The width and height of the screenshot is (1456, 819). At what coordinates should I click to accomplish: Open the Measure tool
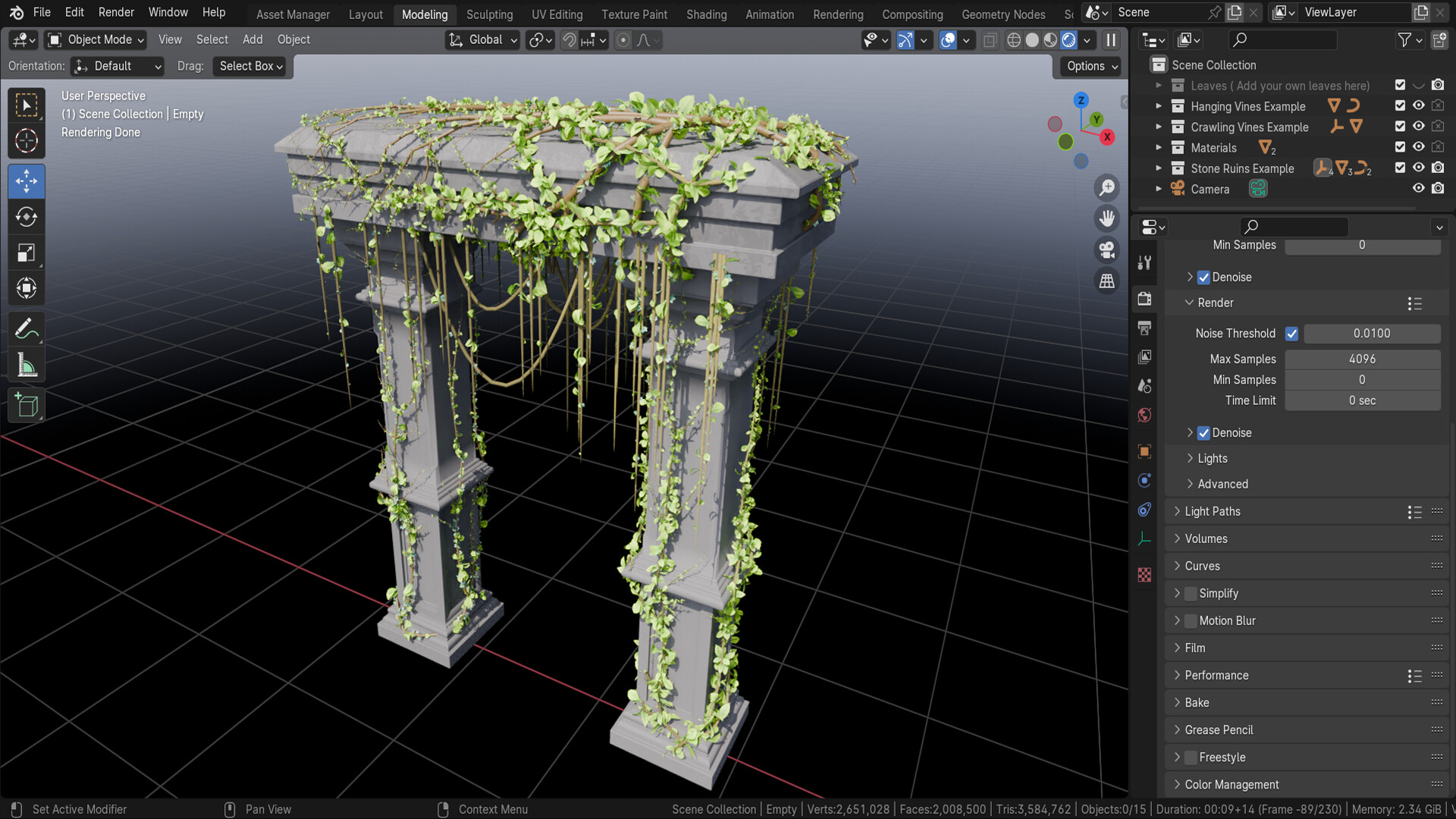point(27,364)
